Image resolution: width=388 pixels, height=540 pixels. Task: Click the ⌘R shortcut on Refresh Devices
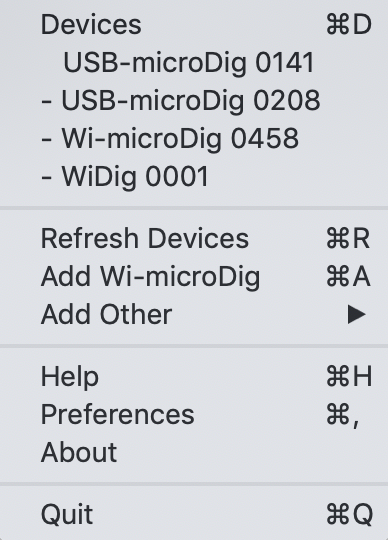click(x=348, y=238)
